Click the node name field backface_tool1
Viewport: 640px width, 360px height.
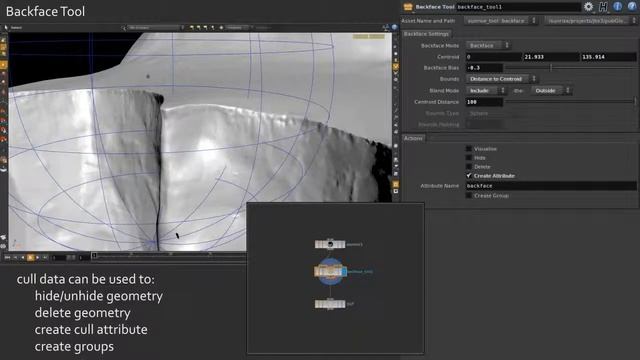coord(518,7)
